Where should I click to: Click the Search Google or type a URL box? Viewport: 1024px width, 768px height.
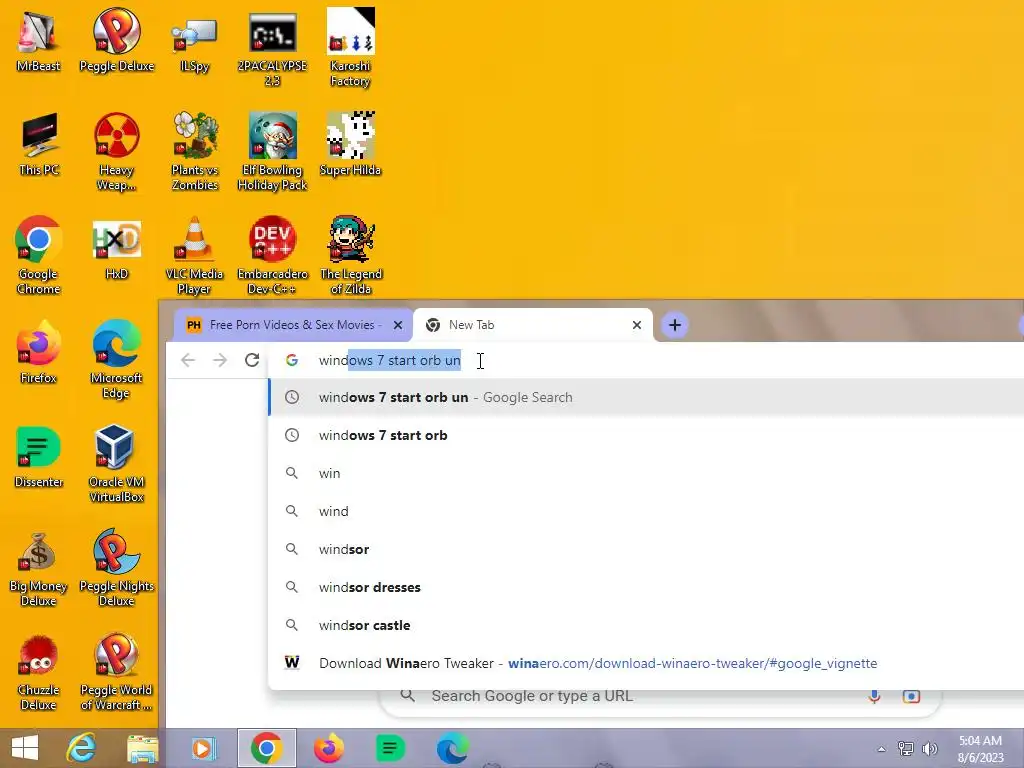pyautogui.click(x=660, y=696)
